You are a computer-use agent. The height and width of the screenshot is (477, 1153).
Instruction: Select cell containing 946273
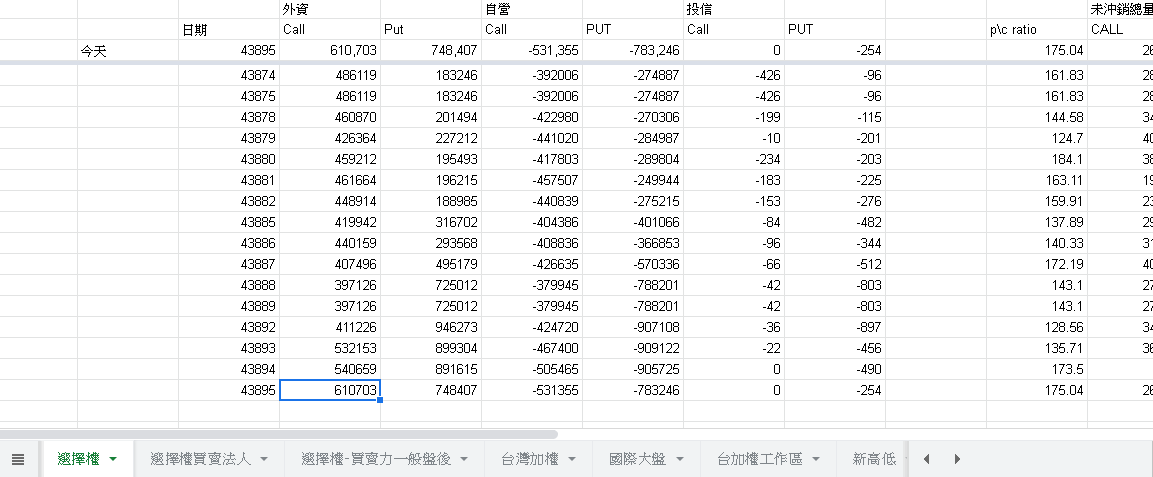431,327
